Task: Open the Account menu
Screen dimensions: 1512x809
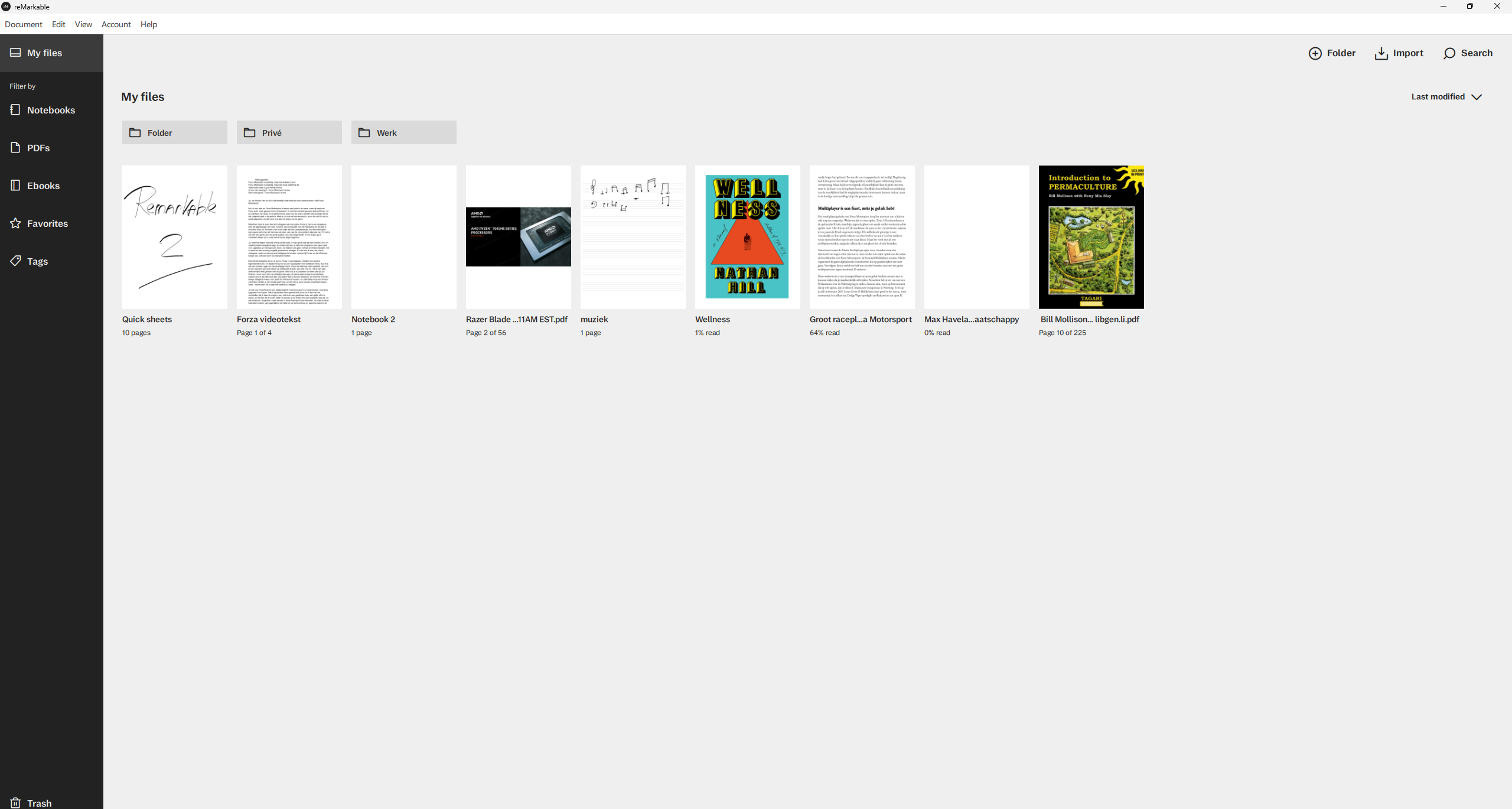Action: tap(116, 24)
